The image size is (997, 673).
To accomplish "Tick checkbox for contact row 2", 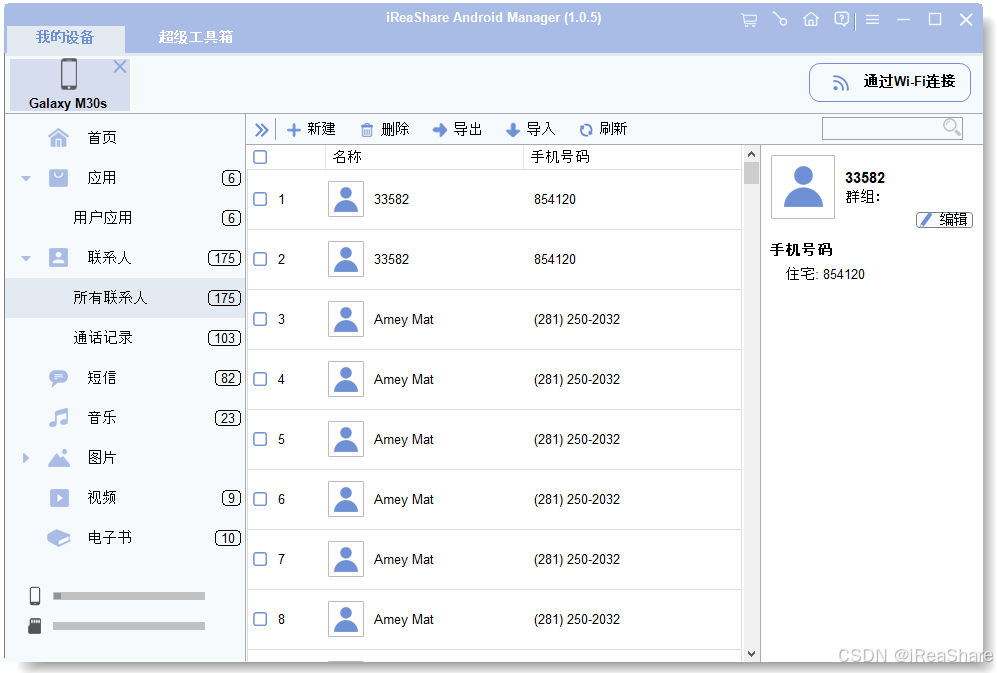I will [x=260, y=259].
